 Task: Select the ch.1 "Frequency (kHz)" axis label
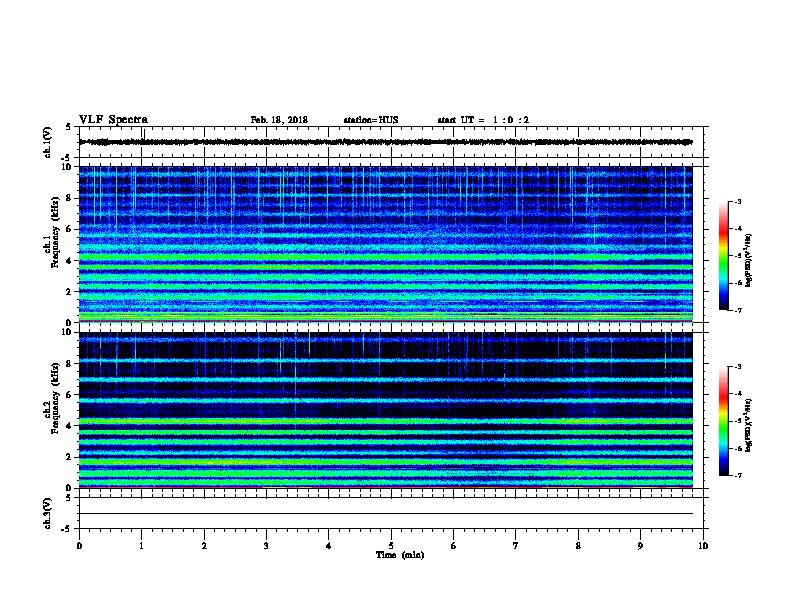pyautogui.click(x=55, y=232)
